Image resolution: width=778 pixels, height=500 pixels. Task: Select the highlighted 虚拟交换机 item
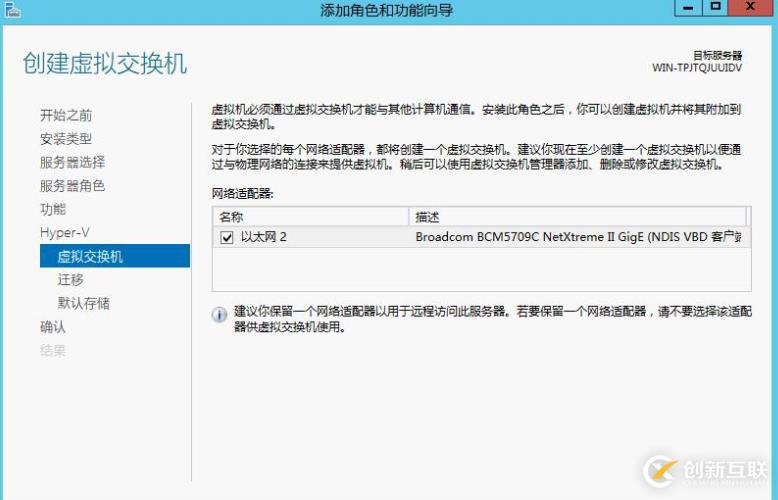click(x=90, y=256)
